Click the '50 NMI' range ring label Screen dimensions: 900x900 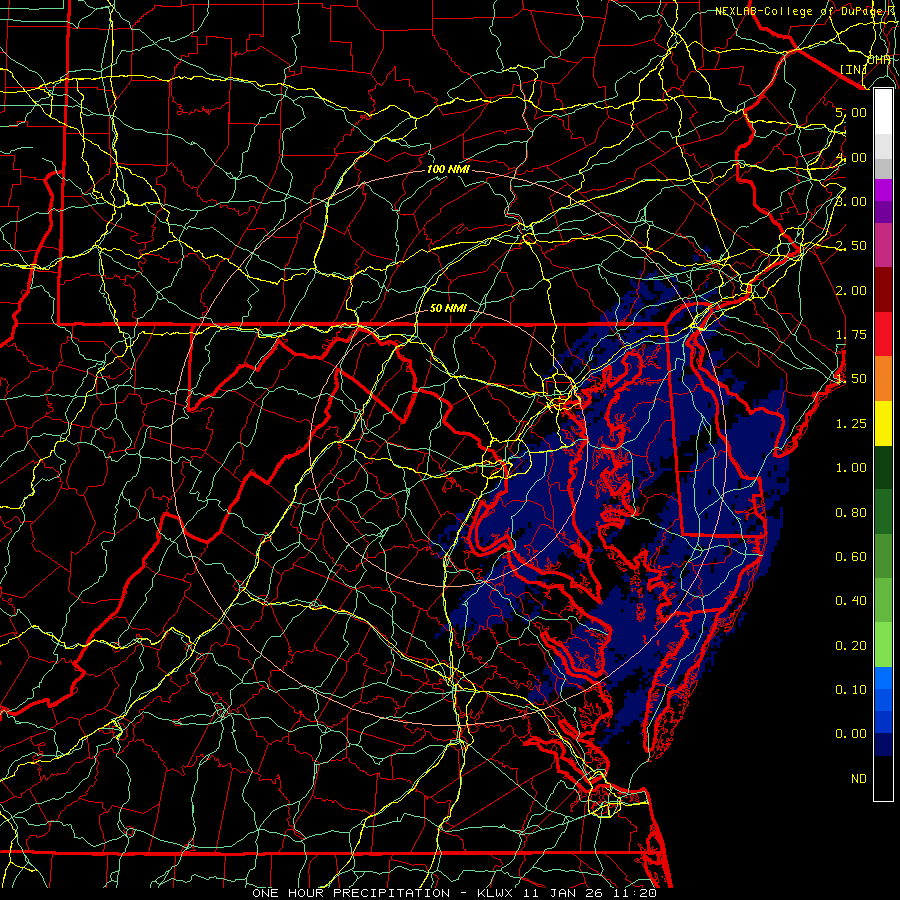pyautogui.click(x=448, y=308)
